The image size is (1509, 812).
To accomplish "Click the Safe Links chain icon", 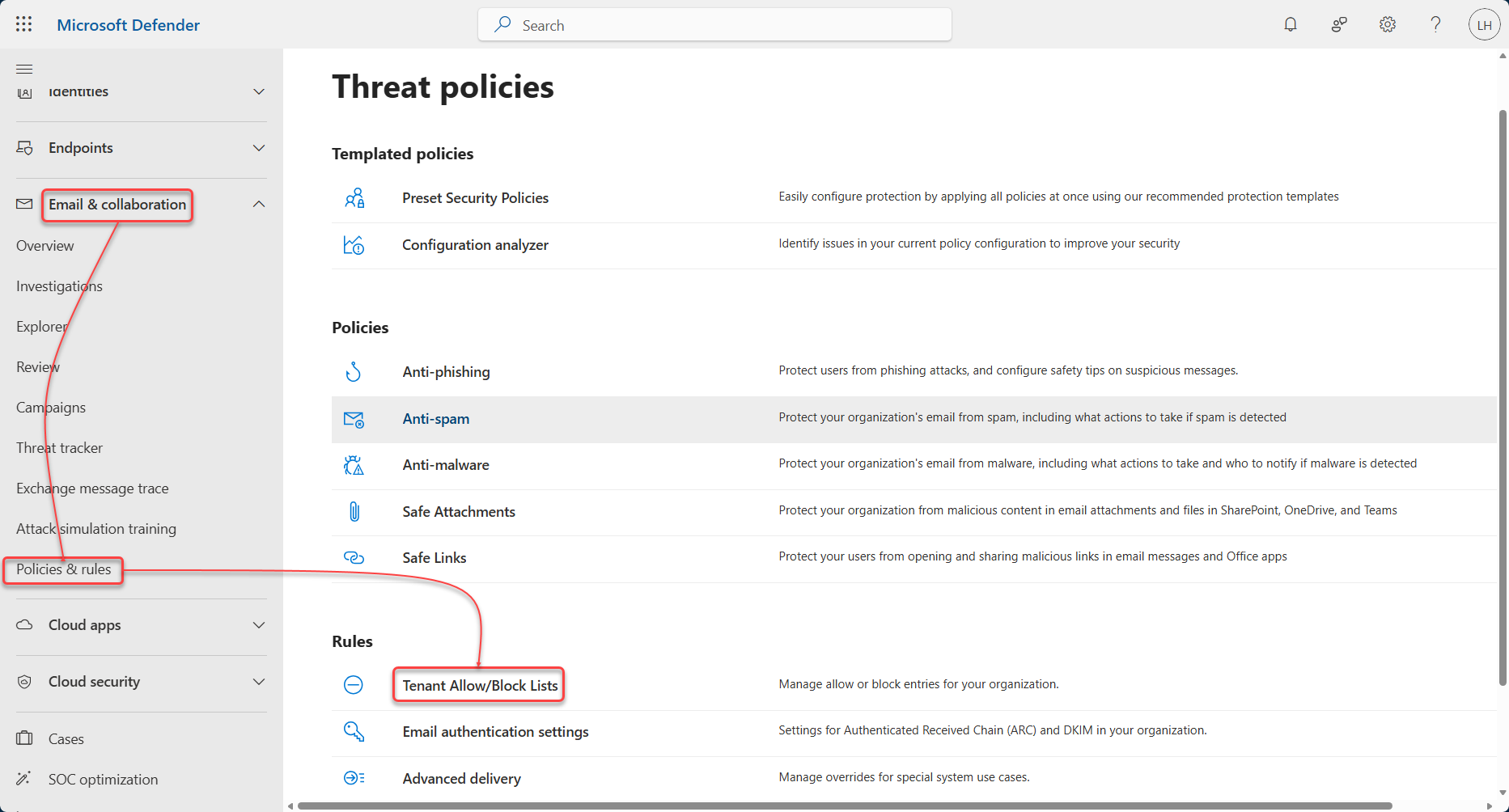I will click(x=354, y=558).
